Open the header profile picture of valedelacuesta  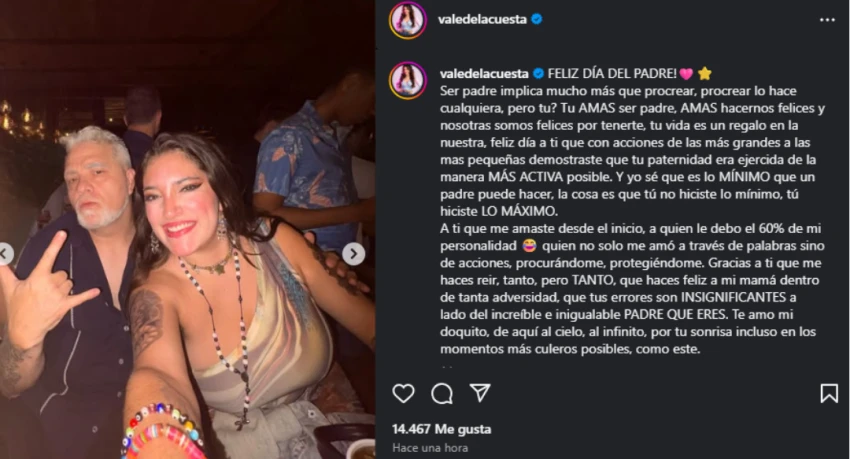[408, 20]
